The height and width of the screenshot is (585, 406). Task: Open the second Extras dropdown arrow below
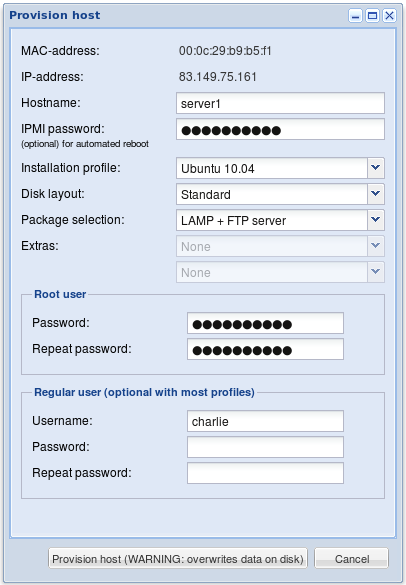[x=376, y=272]
